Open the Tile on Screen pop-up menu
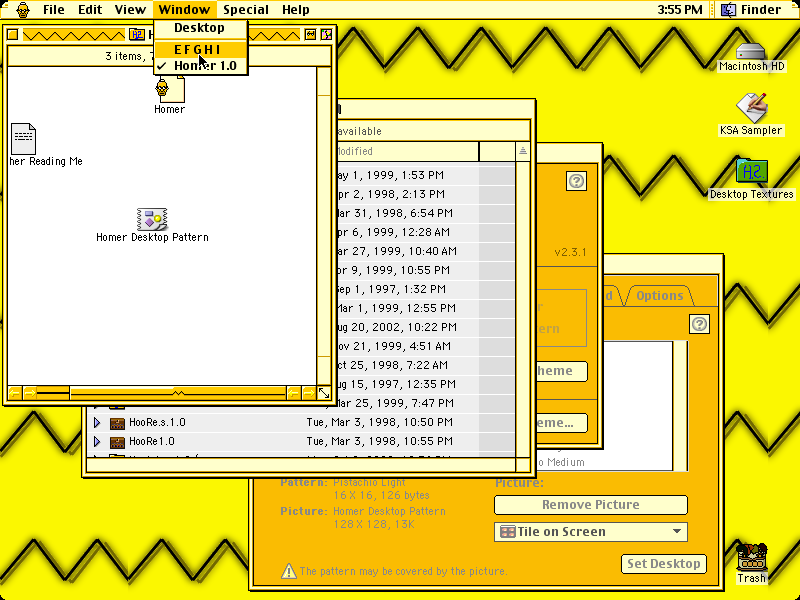The image size is (800, 600). (591, 532)
